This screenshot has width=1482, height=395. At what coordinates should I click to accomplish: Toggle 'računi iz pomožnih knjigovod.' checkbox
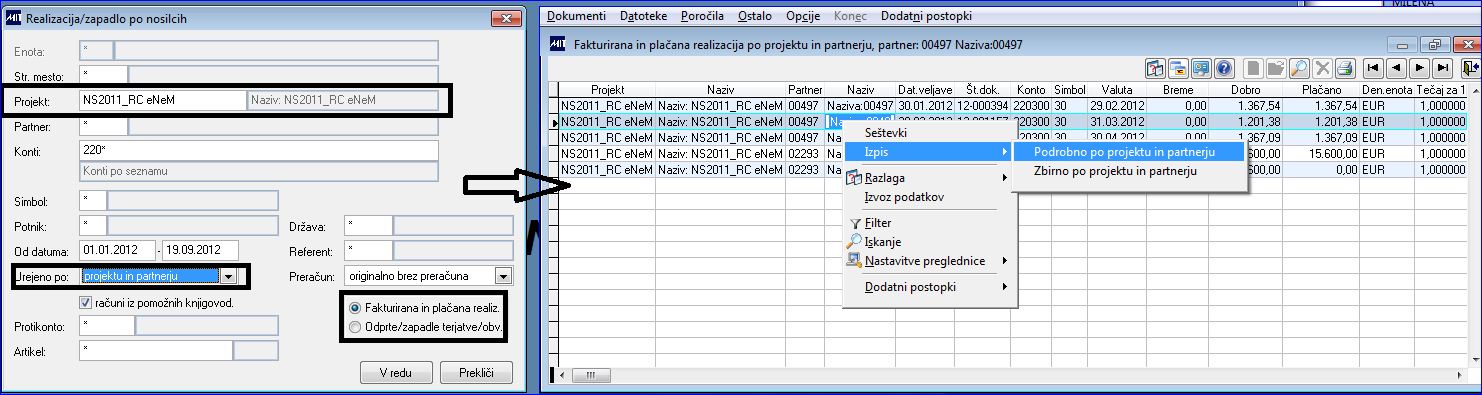coord(85,303)
